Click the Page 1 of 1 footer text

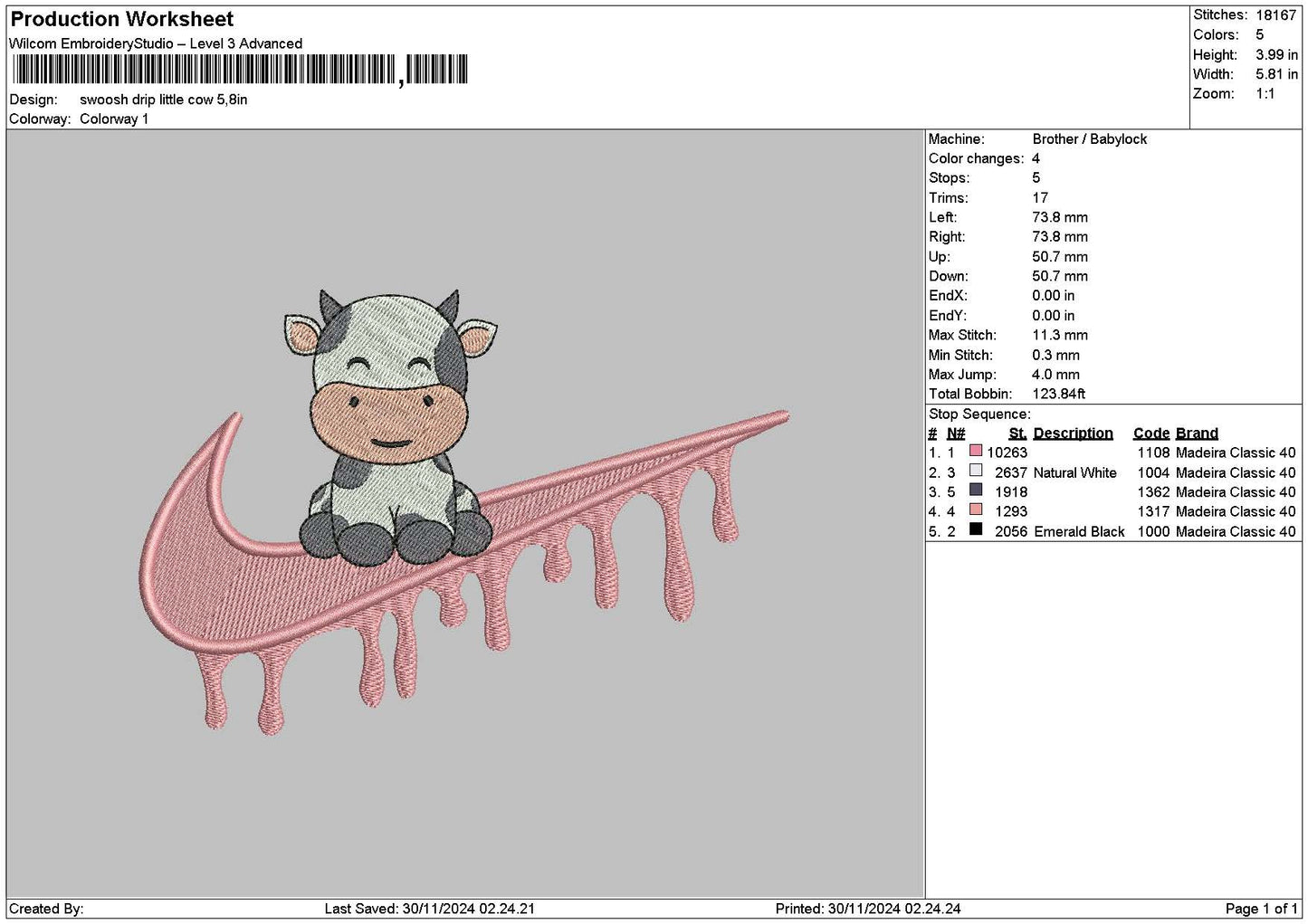tap(1262, 909)
